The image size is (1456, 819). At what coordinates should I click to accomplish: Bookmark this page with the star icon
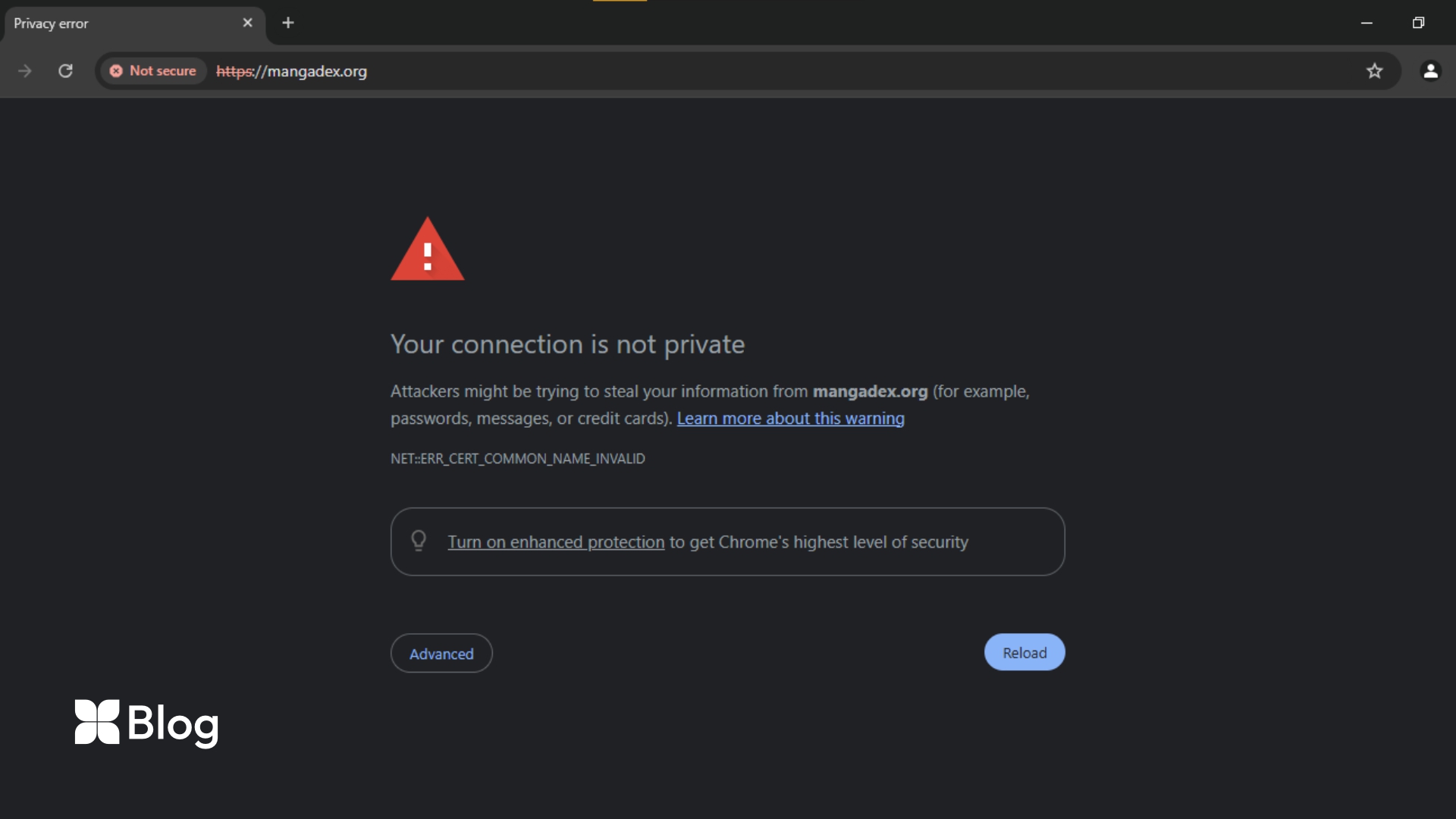1374,71
